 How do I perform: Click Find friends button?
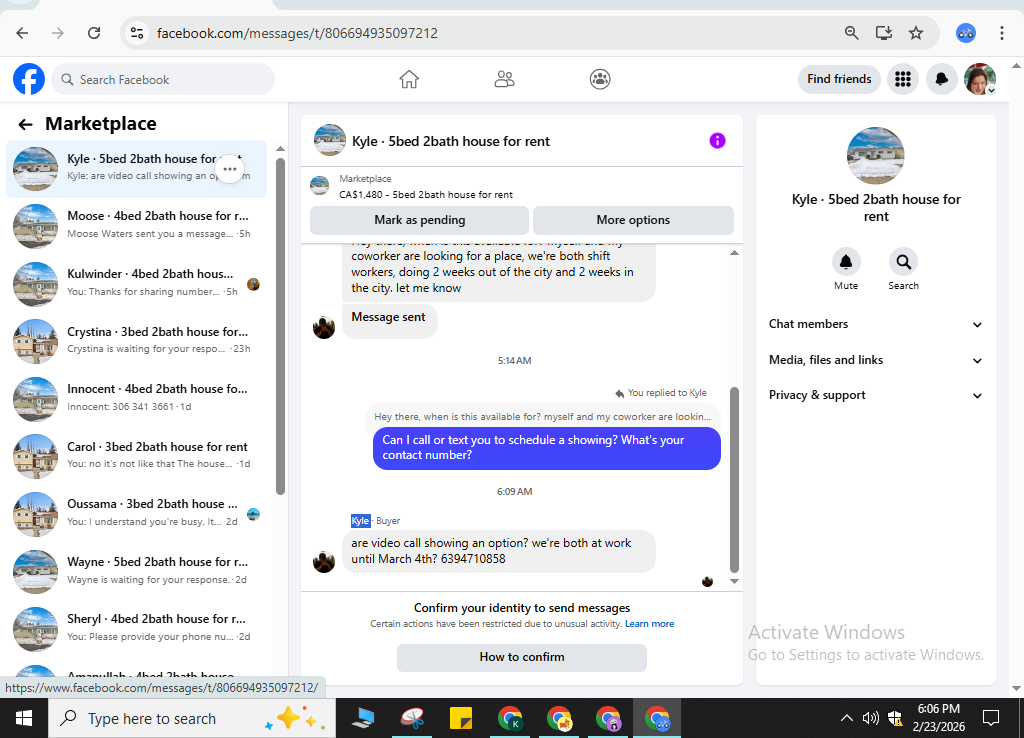coord(839,79)
